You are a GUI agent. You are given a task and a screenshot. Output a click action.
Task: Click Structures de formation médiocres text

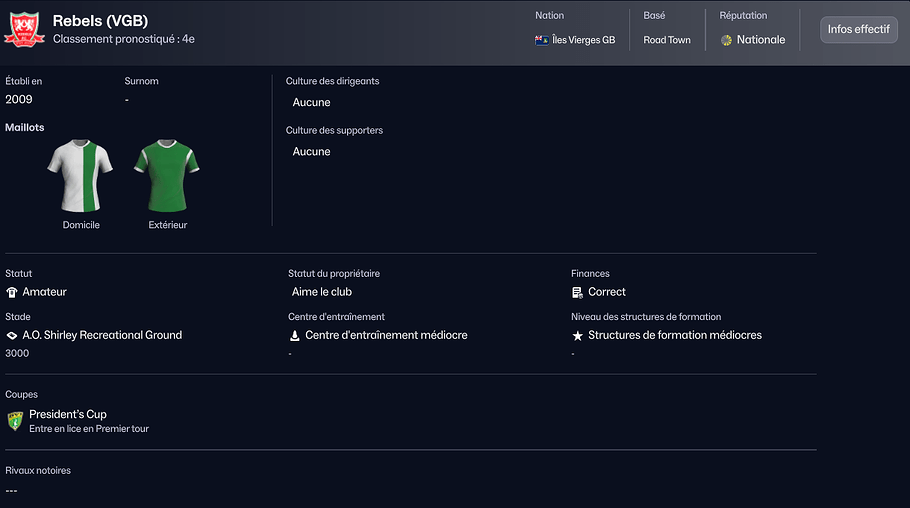[x=675, y=335]
